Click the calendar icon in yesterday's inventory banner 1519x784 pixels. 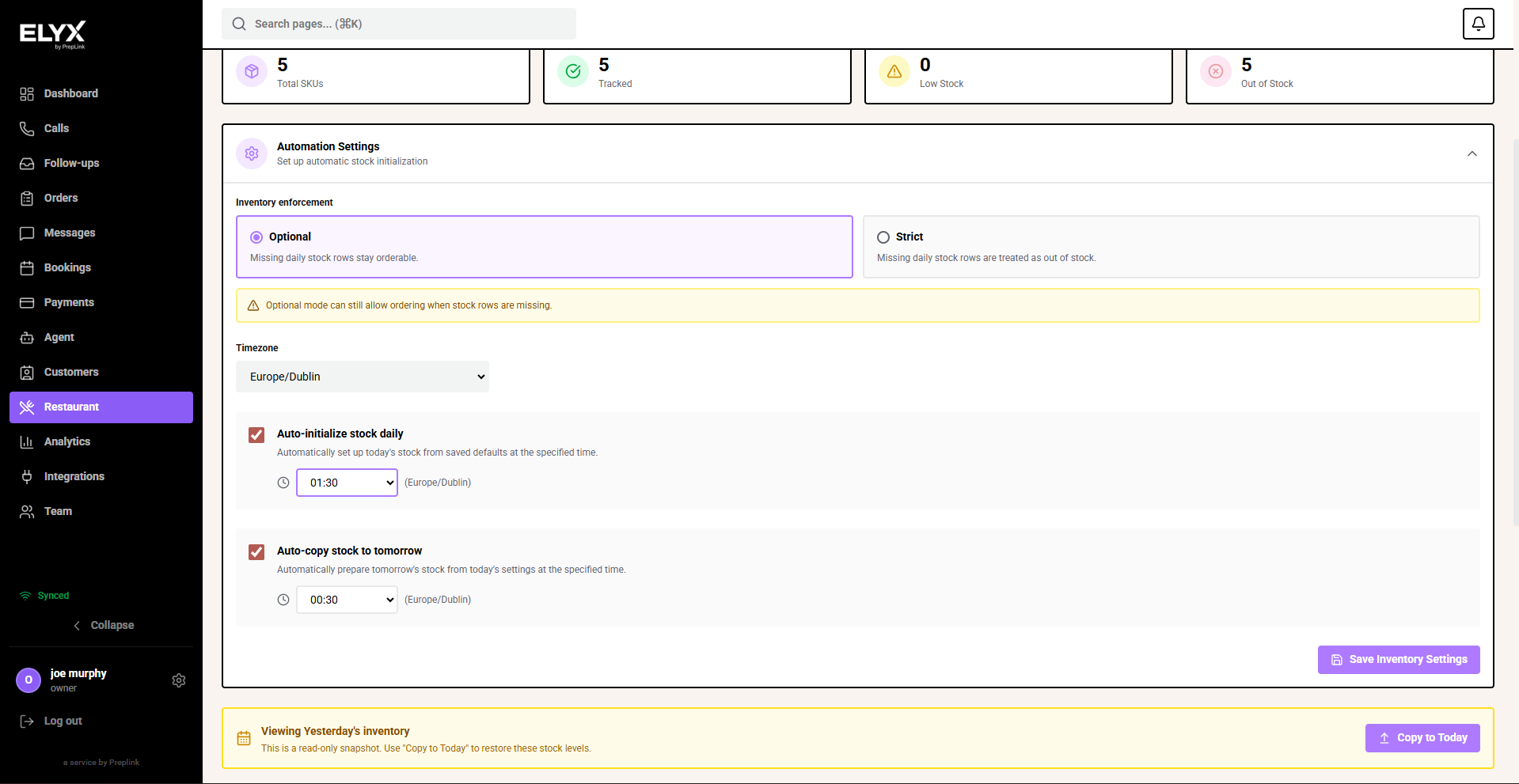244,738
